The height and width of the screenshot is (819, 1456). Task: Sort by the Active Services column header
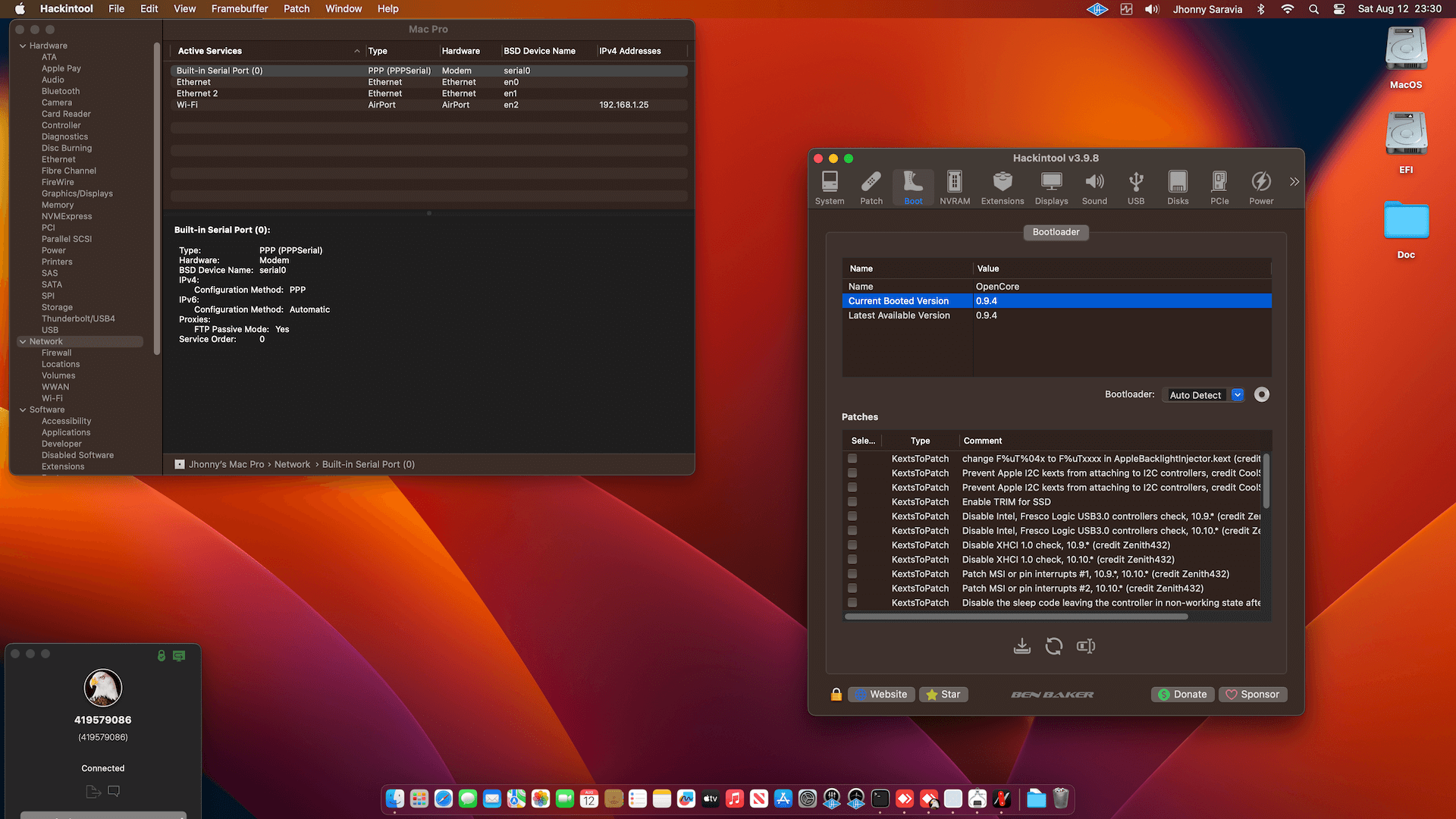pyautogui.click(x=267, y=51)
